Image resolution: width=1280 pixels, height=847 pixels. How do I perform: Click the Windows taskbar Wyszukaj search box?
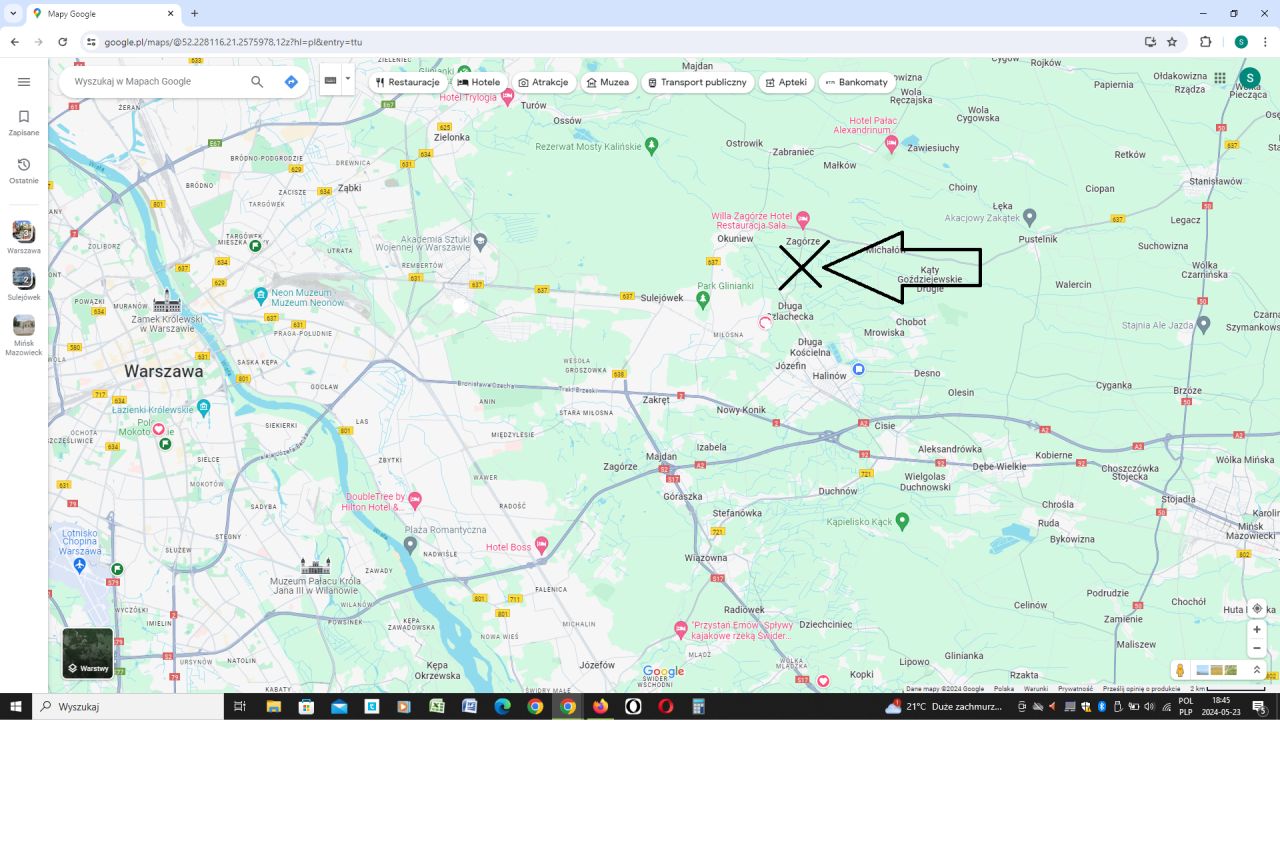[x=128, y=706]
